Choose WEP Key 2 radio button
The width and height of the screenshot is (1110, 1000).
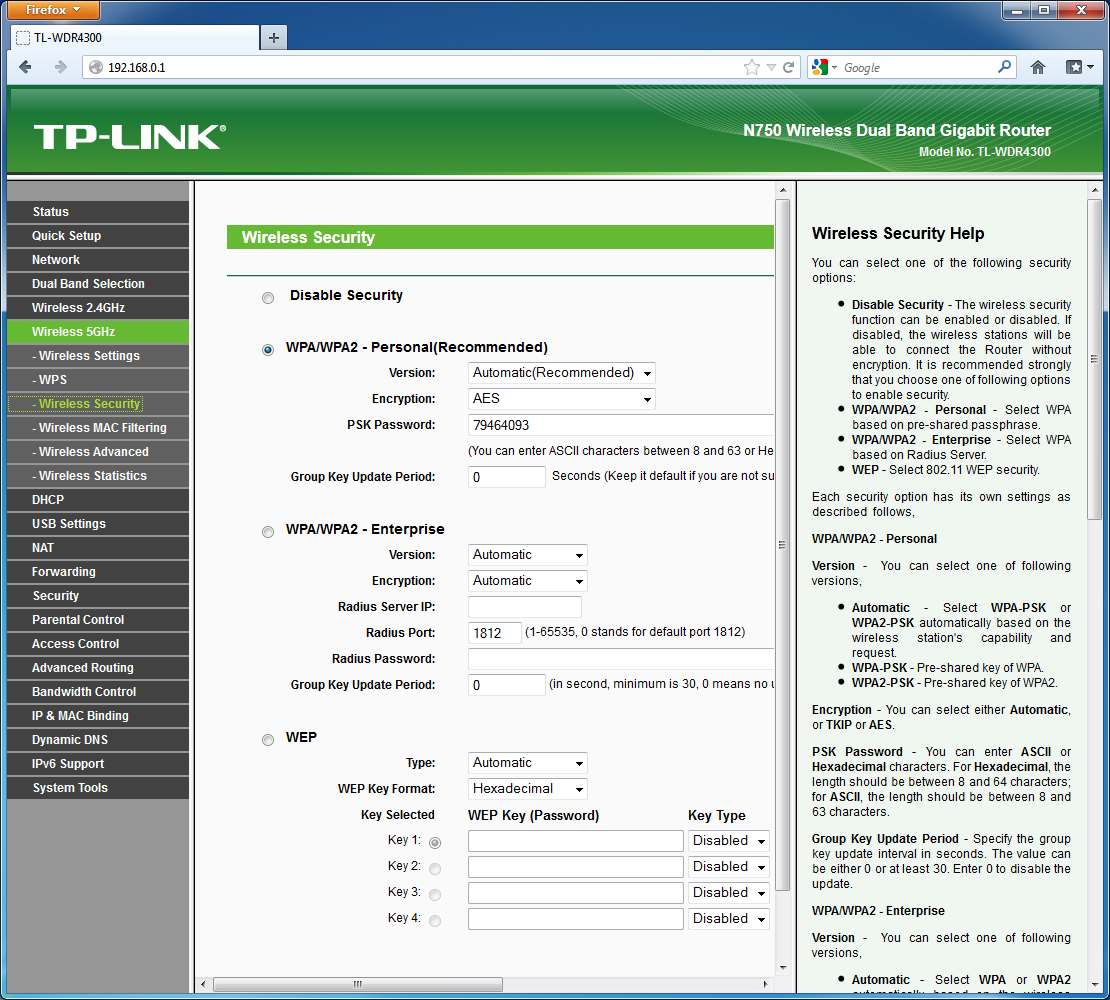pyautogui.click(x=435, y=868)
